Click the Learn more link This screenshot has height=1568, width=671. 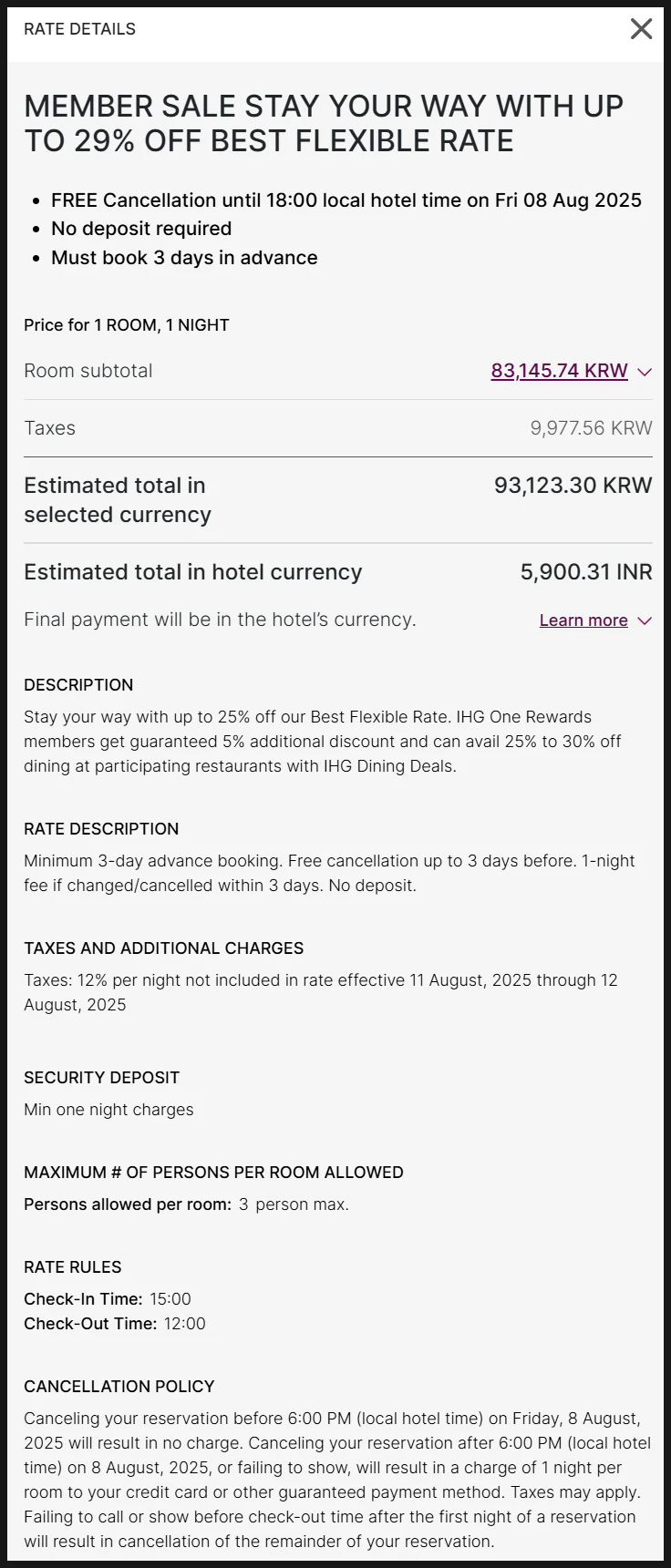[x=583, y=620]
